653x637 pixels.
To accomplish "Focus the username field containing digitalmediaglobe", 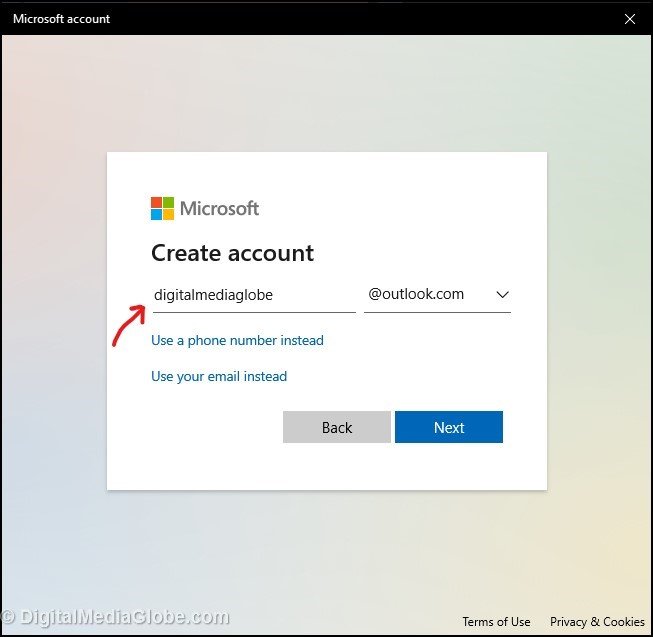I will tap(253, 295).
